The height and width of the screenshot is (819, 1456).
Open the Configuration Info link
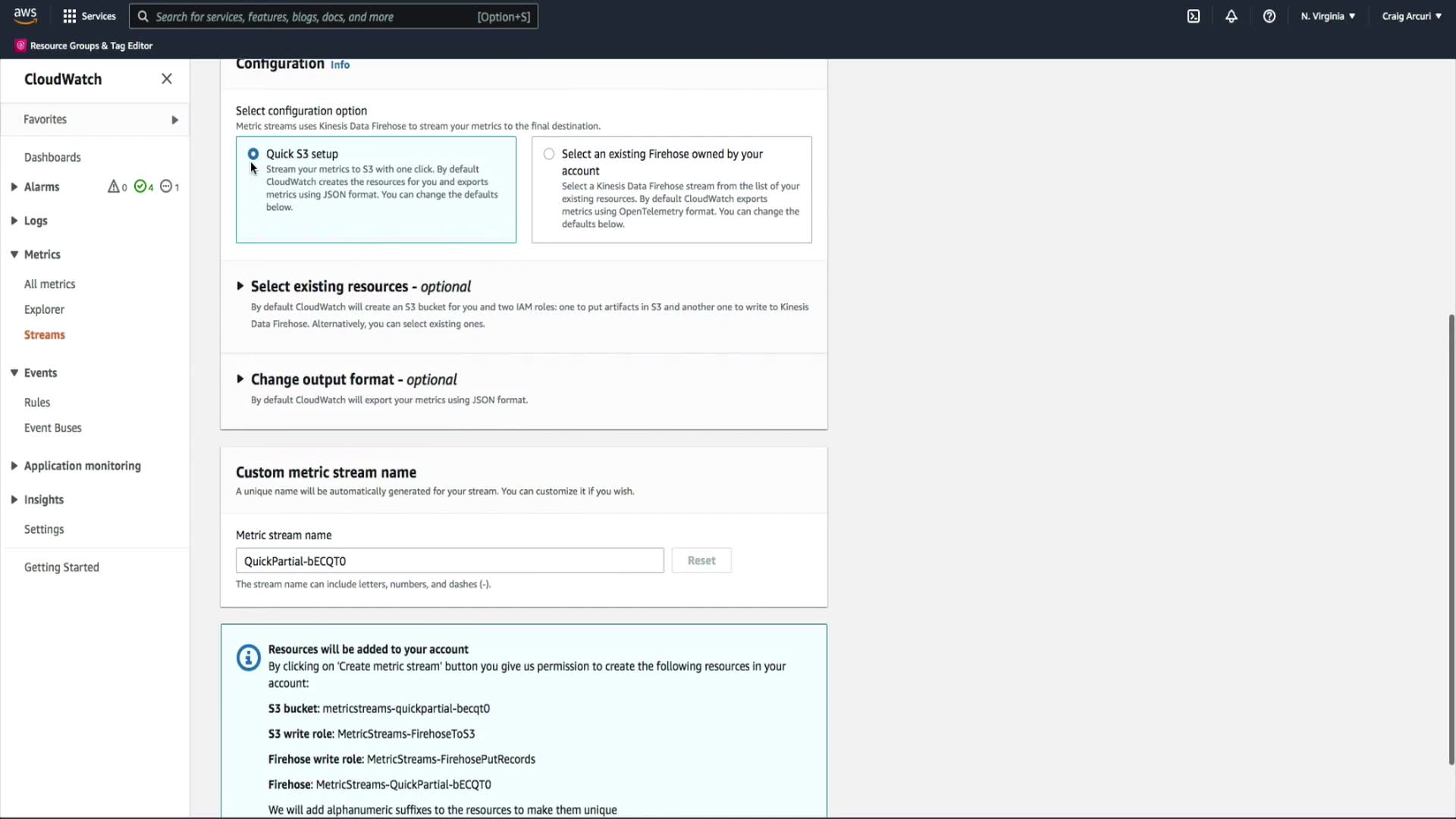point(340,65)
